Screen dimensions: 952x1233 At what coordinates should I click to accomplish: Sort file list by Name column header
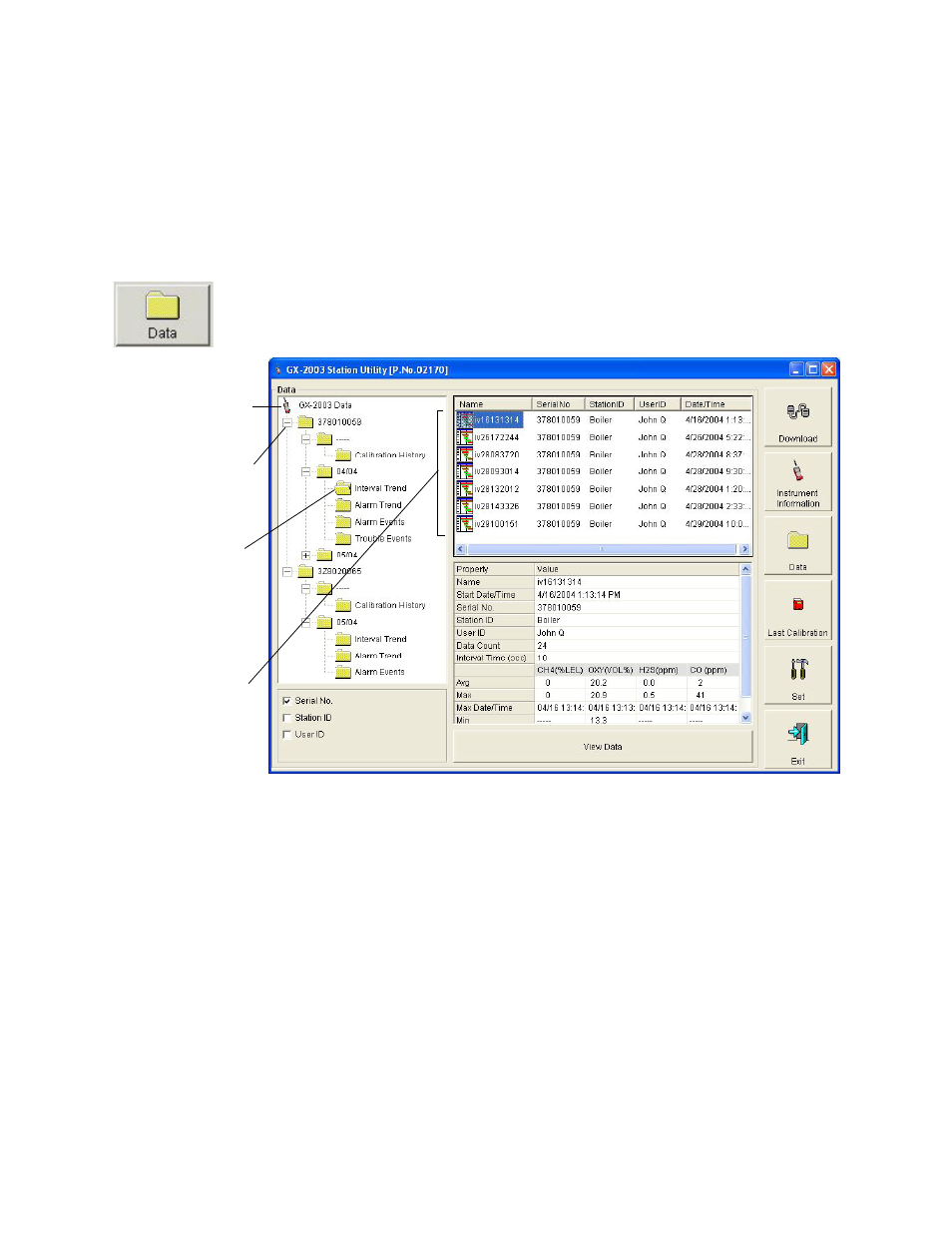point(493,404)
